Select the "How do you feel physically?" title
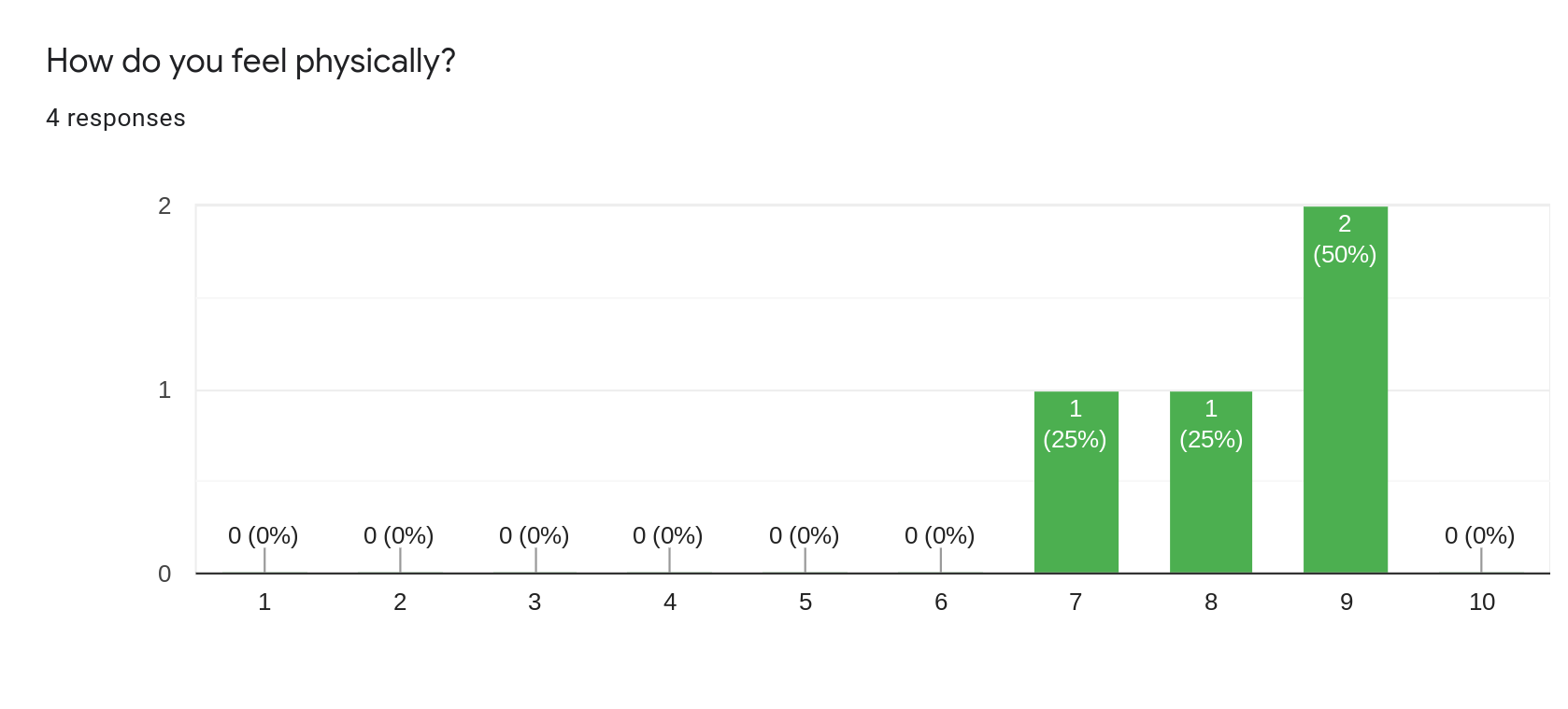Viewport: 1568px width, 709px height. 250,61
